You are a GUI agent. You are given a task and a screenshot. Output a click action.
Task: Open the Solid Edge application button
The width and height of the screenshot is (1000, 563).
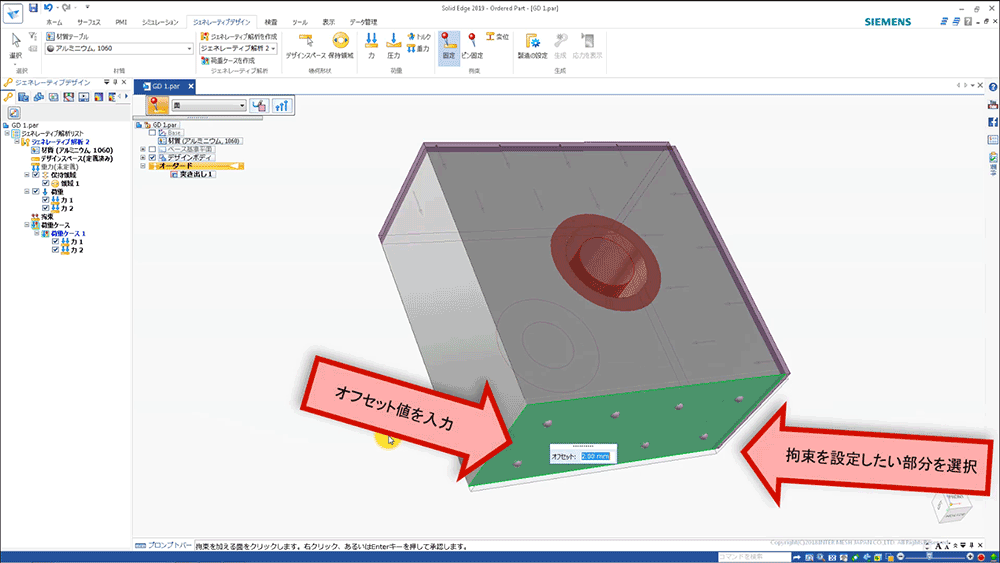coord(13,13)
